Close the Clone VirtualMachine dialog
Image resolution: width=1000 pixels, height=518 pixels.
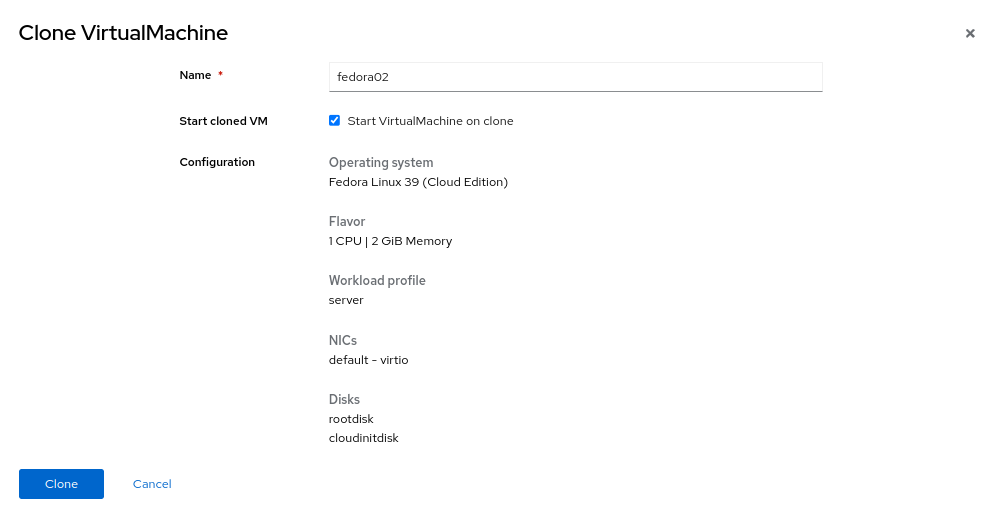(x=969, y=33)
